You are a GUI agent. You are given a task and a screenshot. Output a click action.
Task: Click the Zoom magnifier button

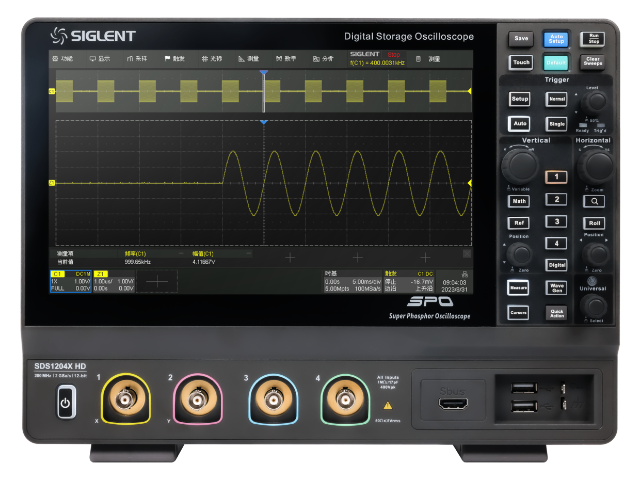pos(594,201)
